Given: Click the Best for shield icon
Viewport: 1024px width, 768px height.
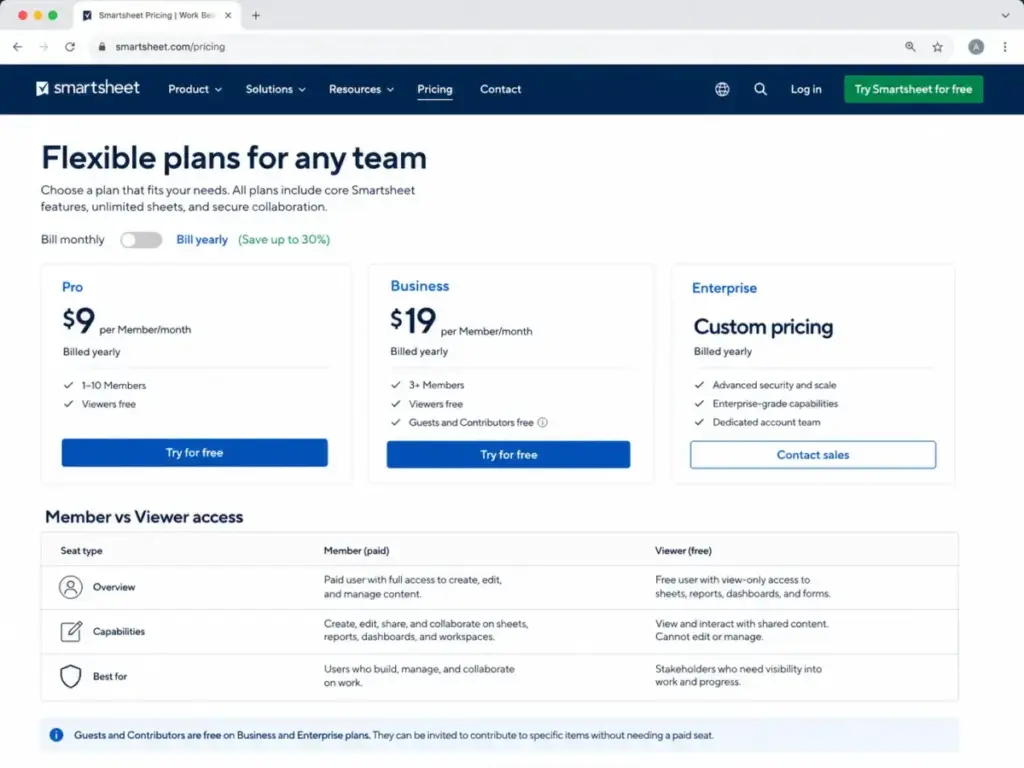Looking at the screenshot, I should click(x=71, y=677).
